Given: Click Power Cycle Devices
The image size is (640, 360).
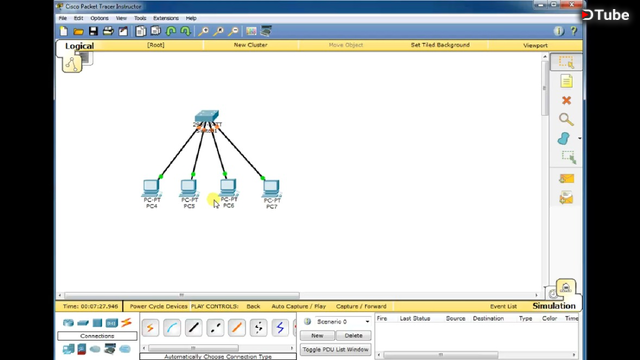Looking at the screenshot, I should (158, 306).
